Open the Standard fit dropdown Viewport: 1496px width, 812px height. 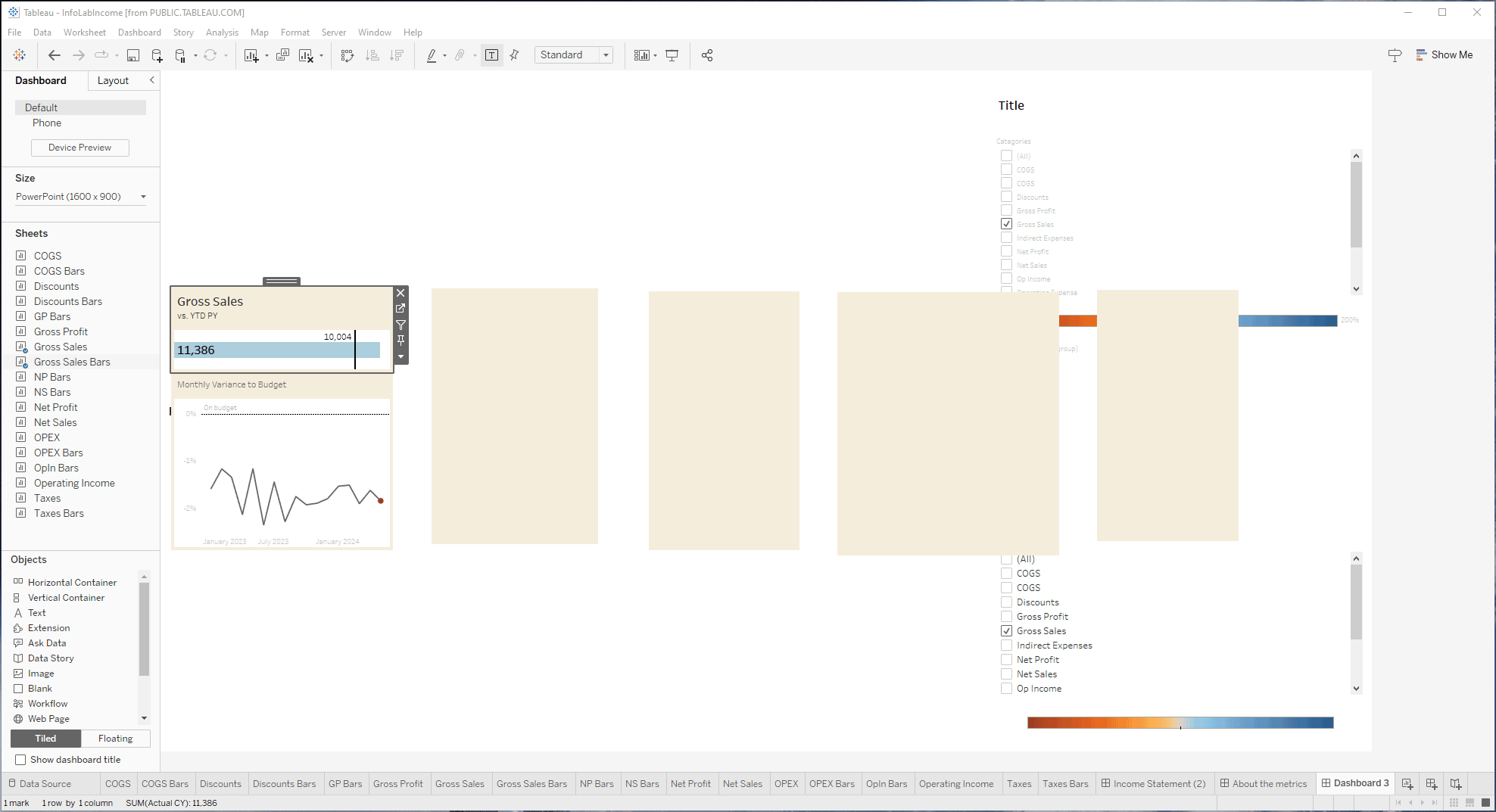coord(606,55)
